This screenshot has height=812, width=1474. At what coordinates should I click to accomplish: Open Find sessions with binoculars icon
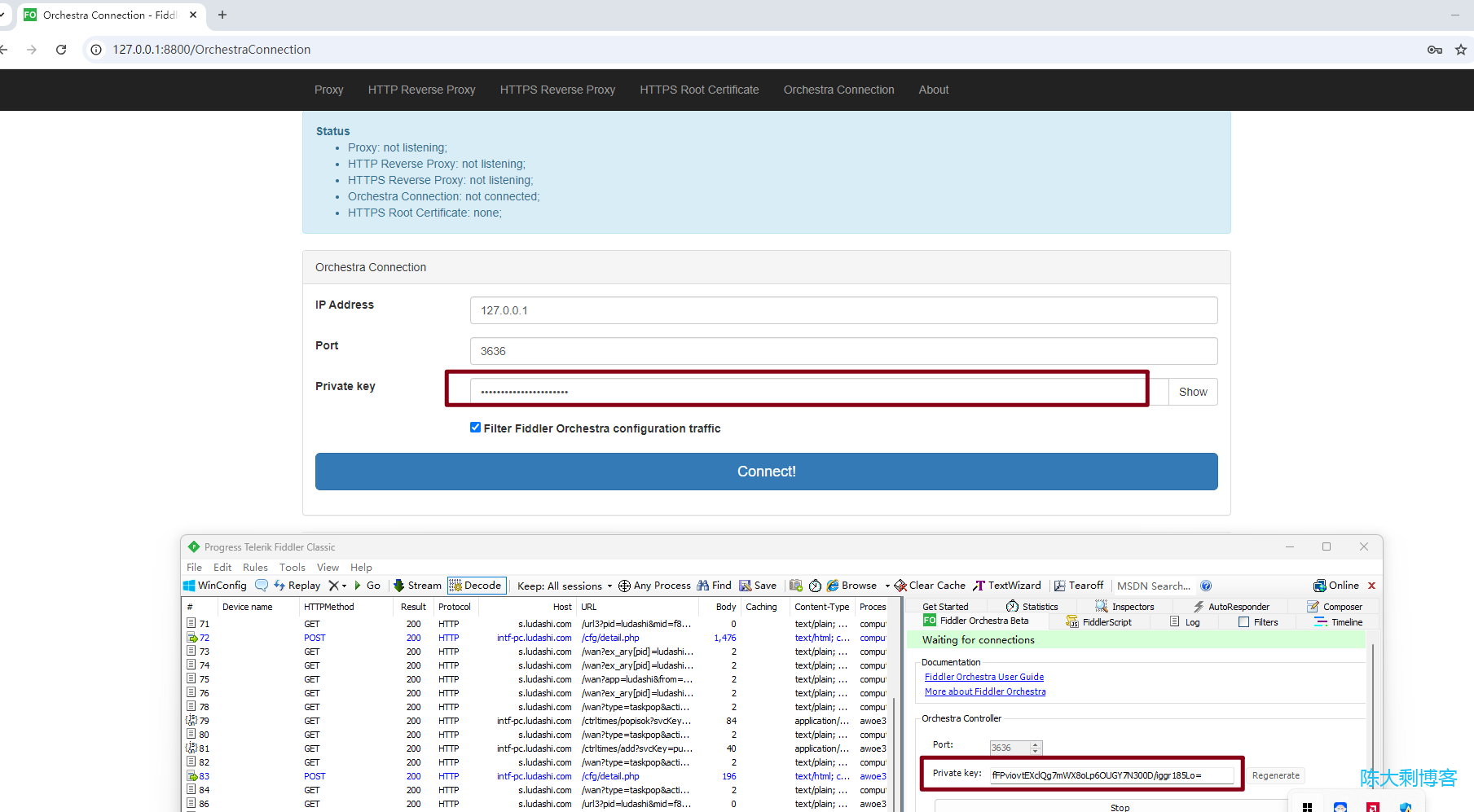[x=714, y=586]
